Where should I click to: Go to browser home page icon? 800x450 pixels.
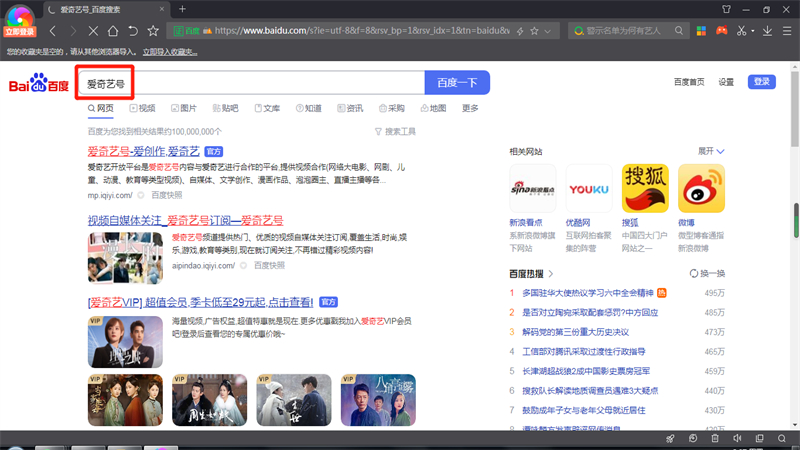[x=113, y=31]
